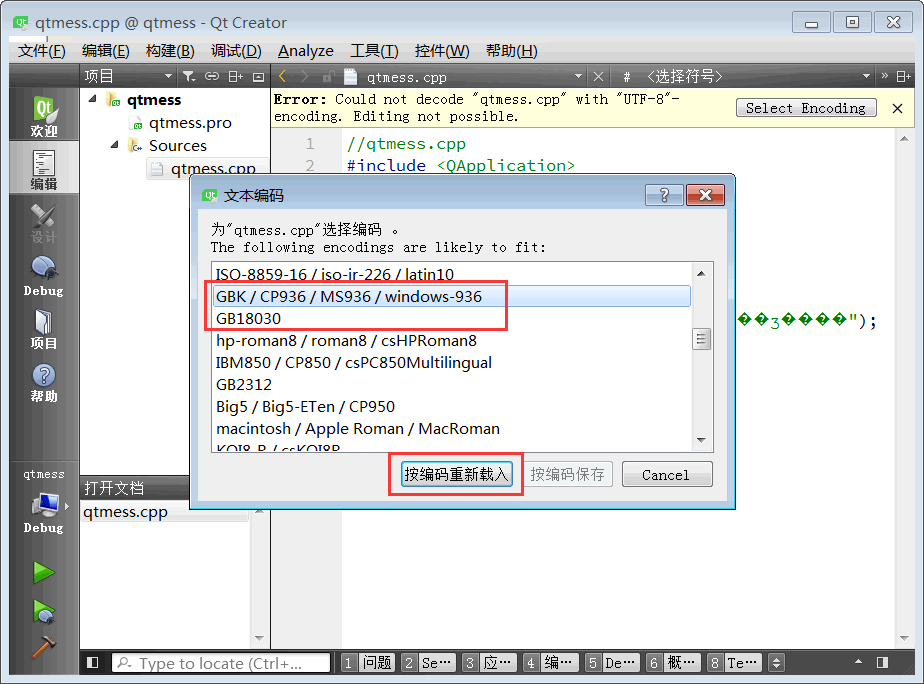Select Big5 / Big5-ETen / CP950 encoding

451,407
